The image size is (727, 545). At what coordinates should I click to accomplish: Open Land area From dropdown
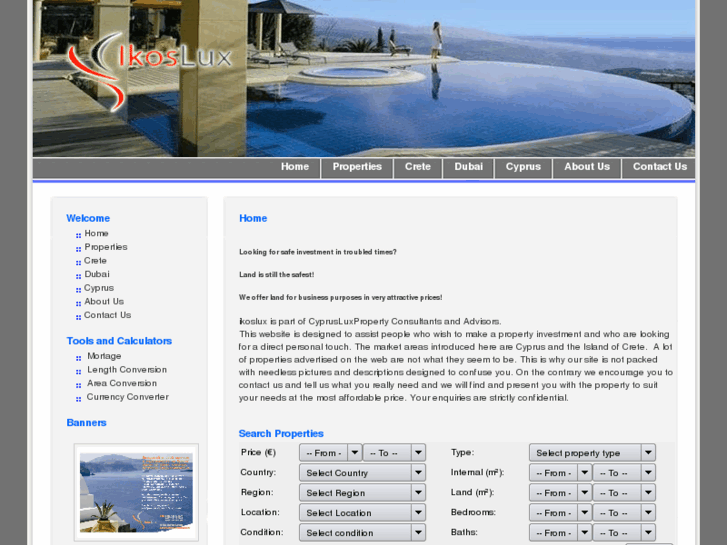click(x=561, y=493)
